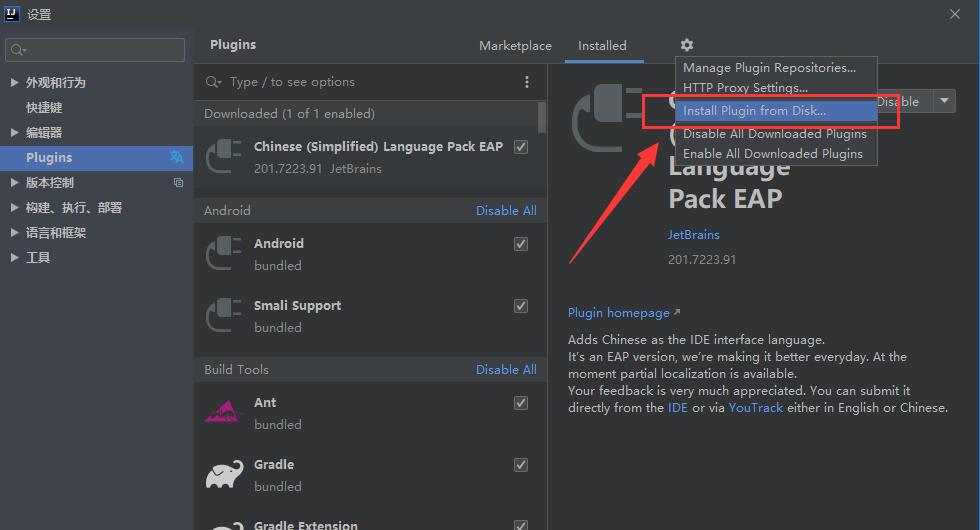Open the plugins gear settings icon

pyautogui.click(x=686, y=45)
